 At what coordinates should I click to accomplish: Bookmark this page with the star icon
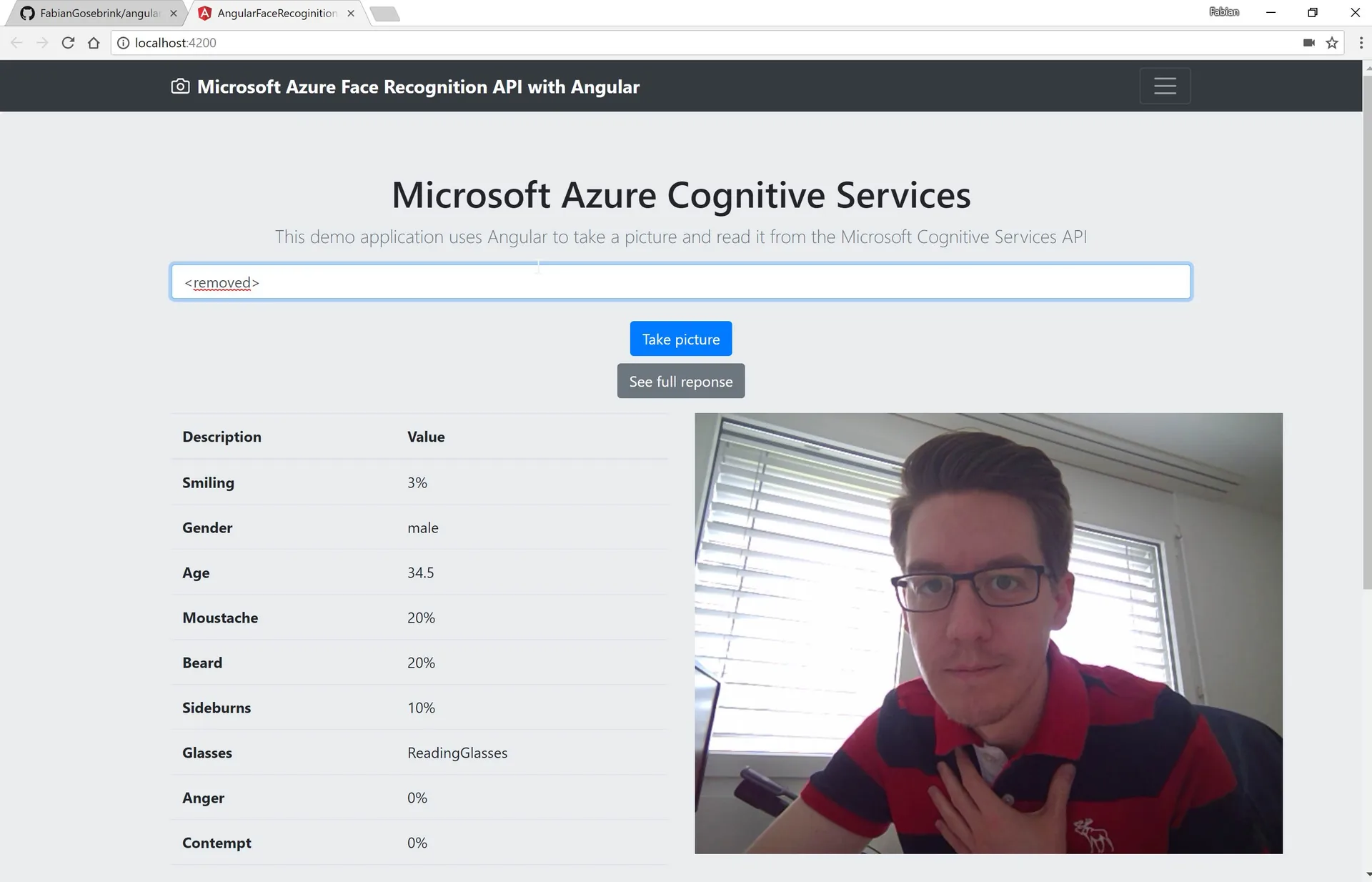pos(1332,43)
